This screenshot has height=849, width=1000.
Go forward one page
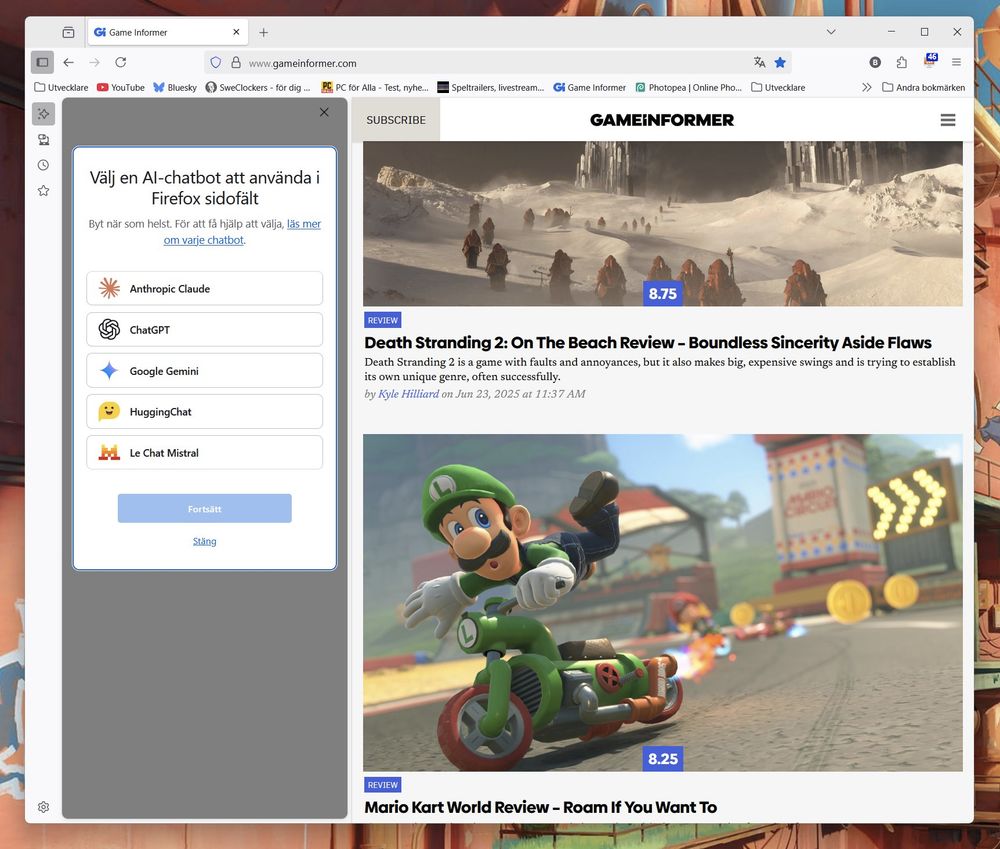(94, 63)
